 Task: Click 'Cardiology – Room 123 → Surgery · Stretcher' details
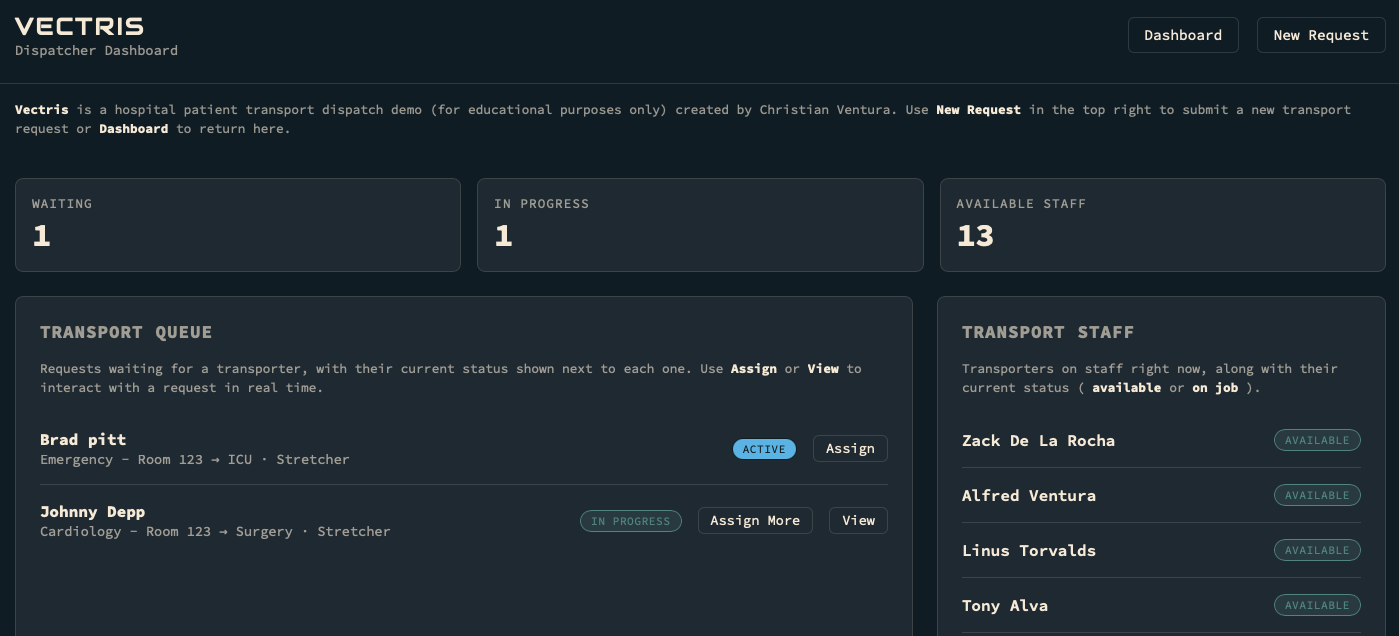[x=215, y=532]
